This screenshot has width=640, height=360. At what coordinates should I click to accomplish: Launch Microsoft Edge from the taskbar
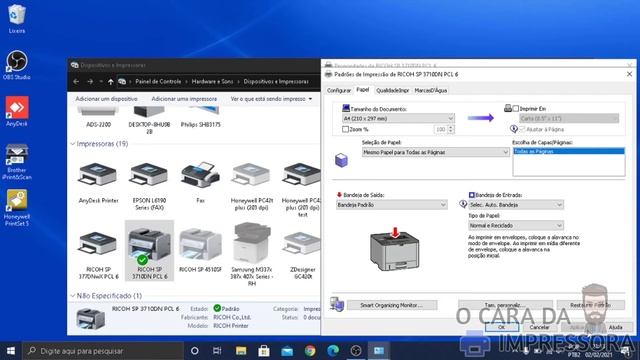coord(333,351)
